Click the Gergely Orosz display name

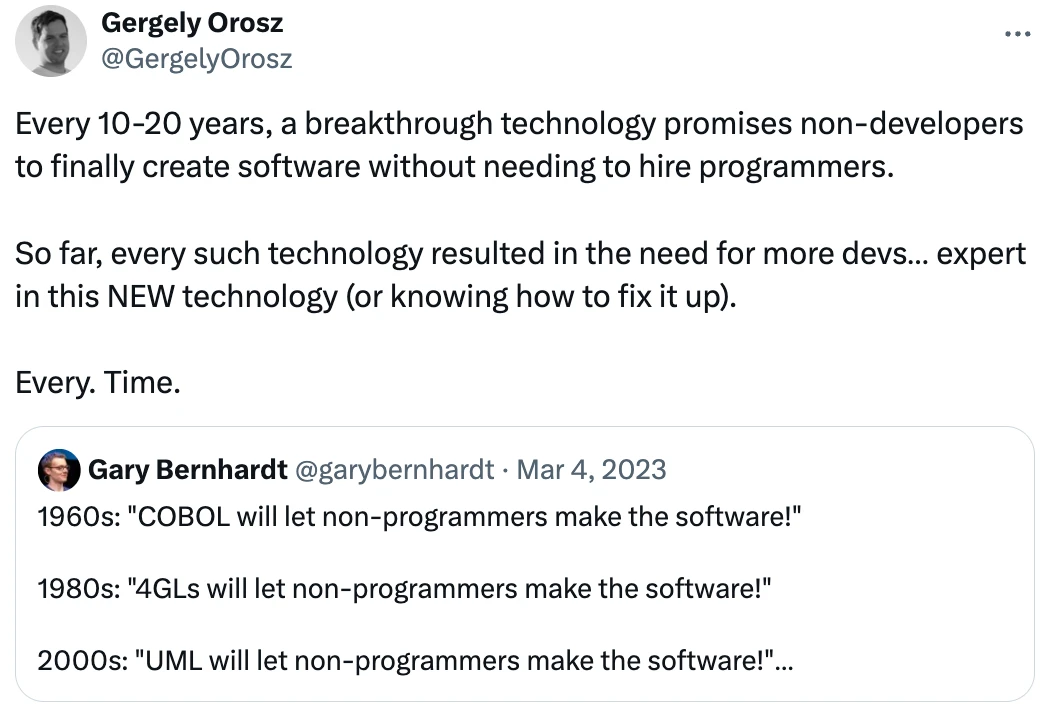(x=192, y=23)
